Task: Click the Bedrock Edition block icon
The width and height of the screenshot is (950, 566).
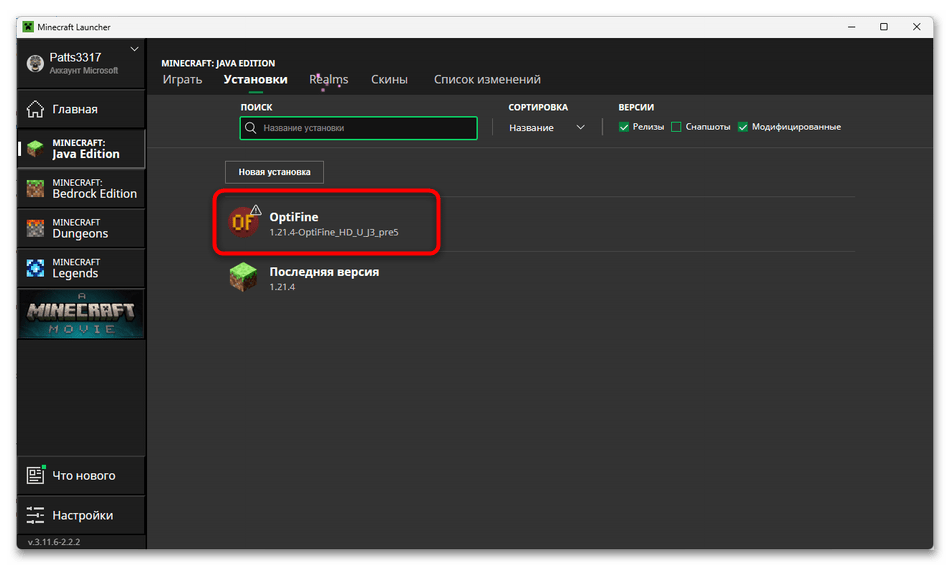Action: [x=35, y=188]
